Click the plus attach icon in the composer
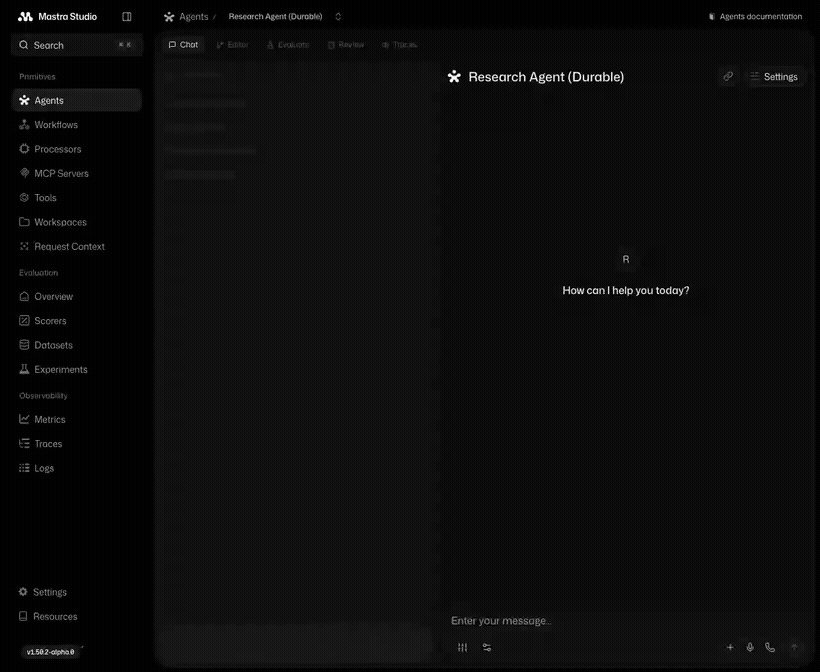Image resolution: width=820 pixels, height=672 pixels. (730, 647)
